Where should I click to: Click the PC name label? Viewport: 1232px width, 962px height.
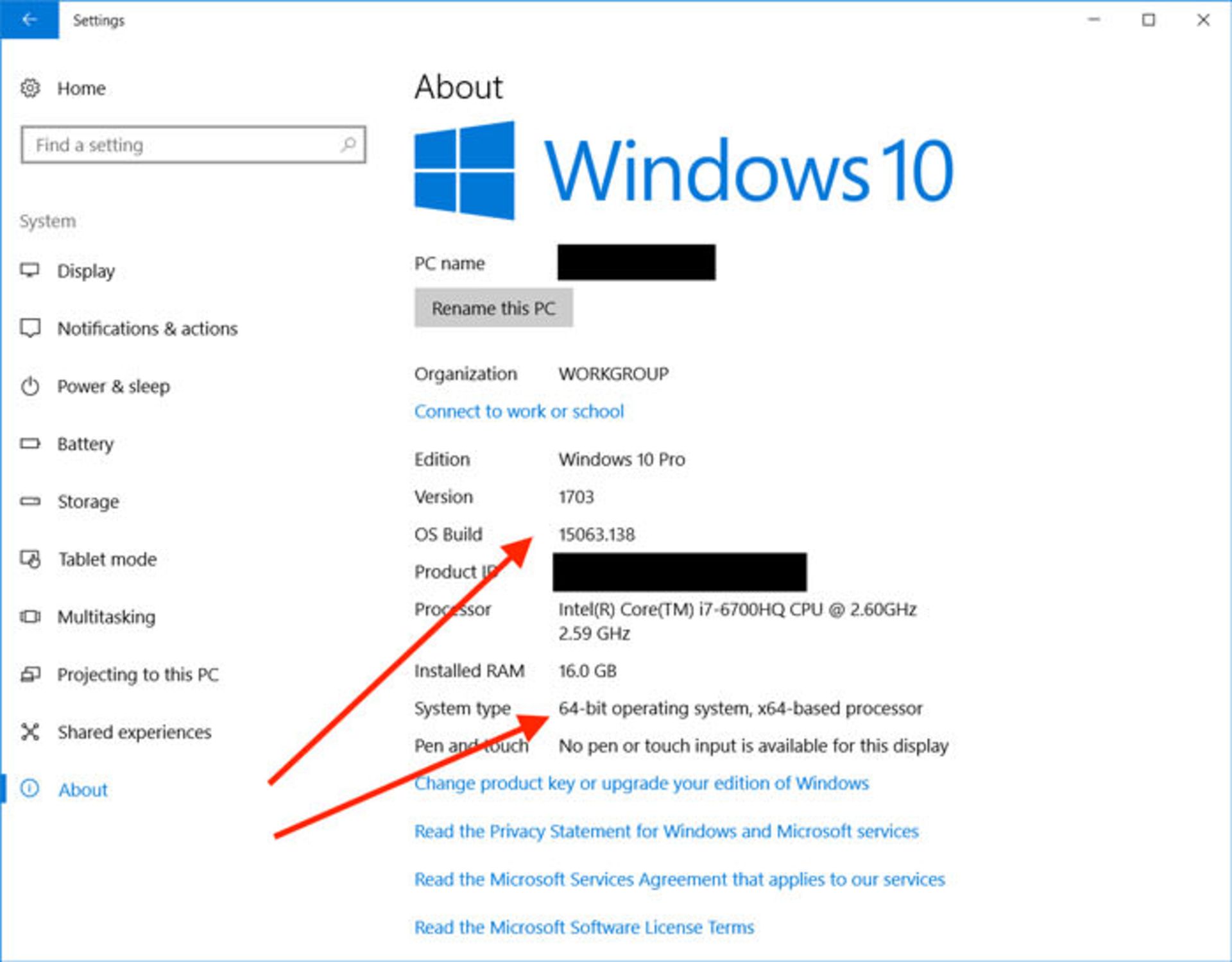click(449, 264)
